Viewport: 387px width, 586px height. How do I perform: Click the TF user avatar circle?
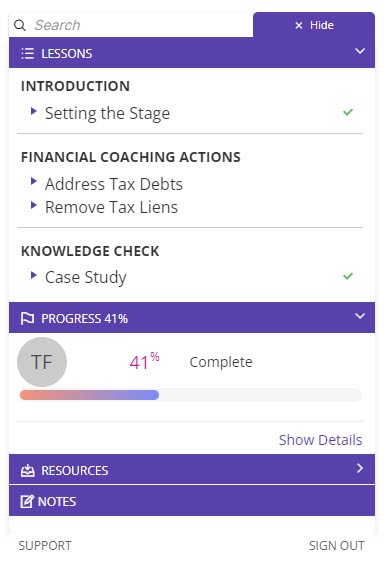pos(42,362)
